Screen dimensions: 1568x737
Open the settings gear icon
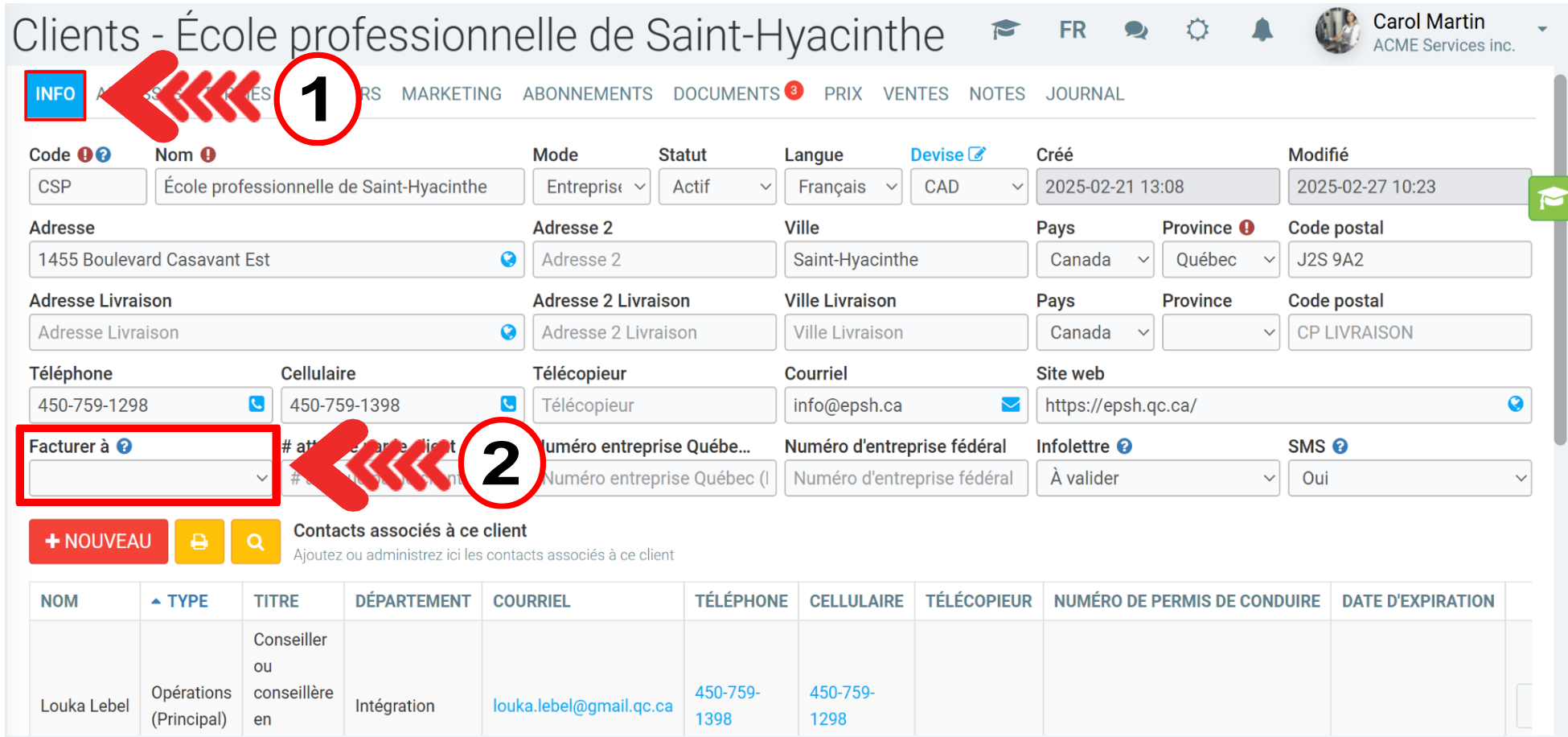click(x=1197, y=31)
